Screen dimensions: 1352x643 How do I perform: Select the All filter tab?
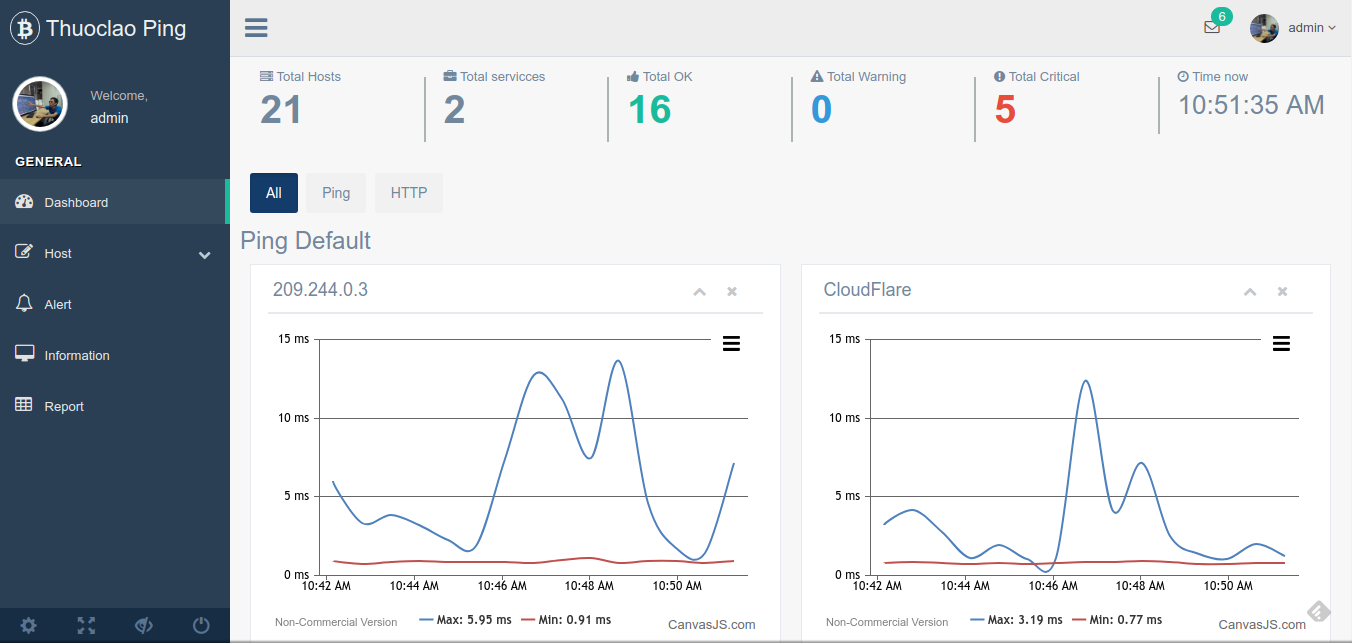tap(274, 193)
